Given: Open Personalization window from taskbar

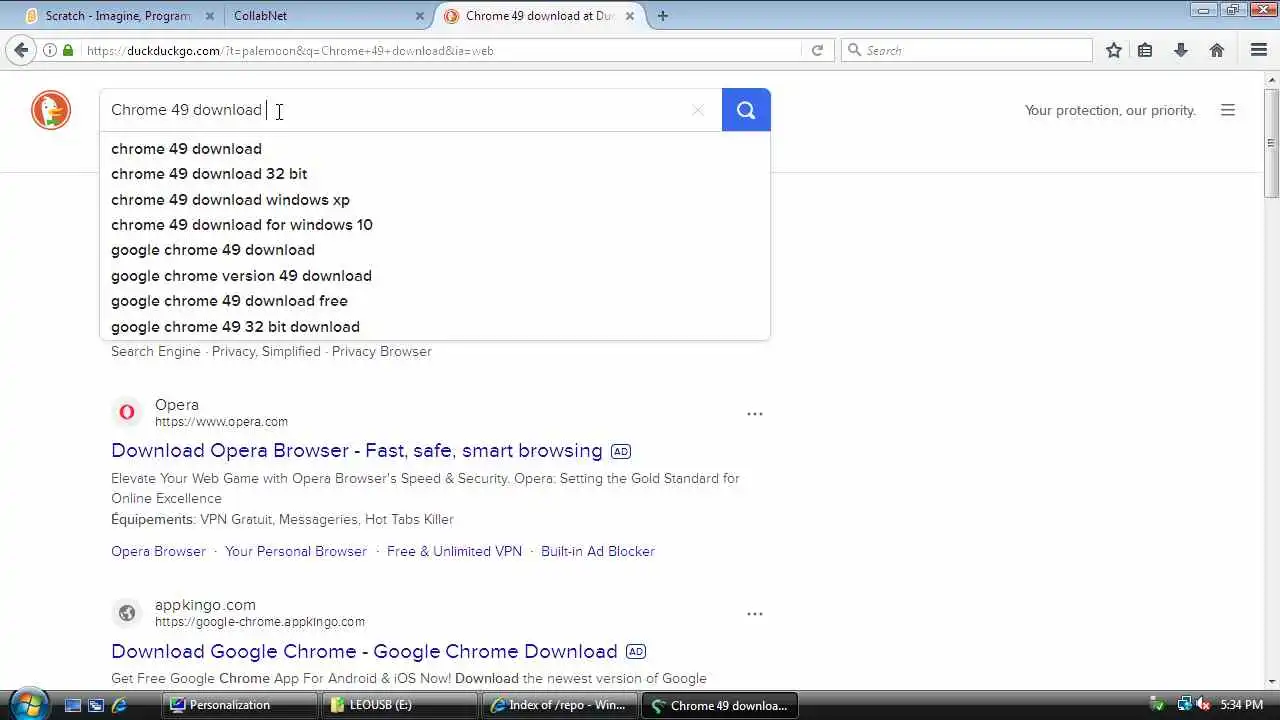Looking at the screenshot, I should click(x=240, y=705).
